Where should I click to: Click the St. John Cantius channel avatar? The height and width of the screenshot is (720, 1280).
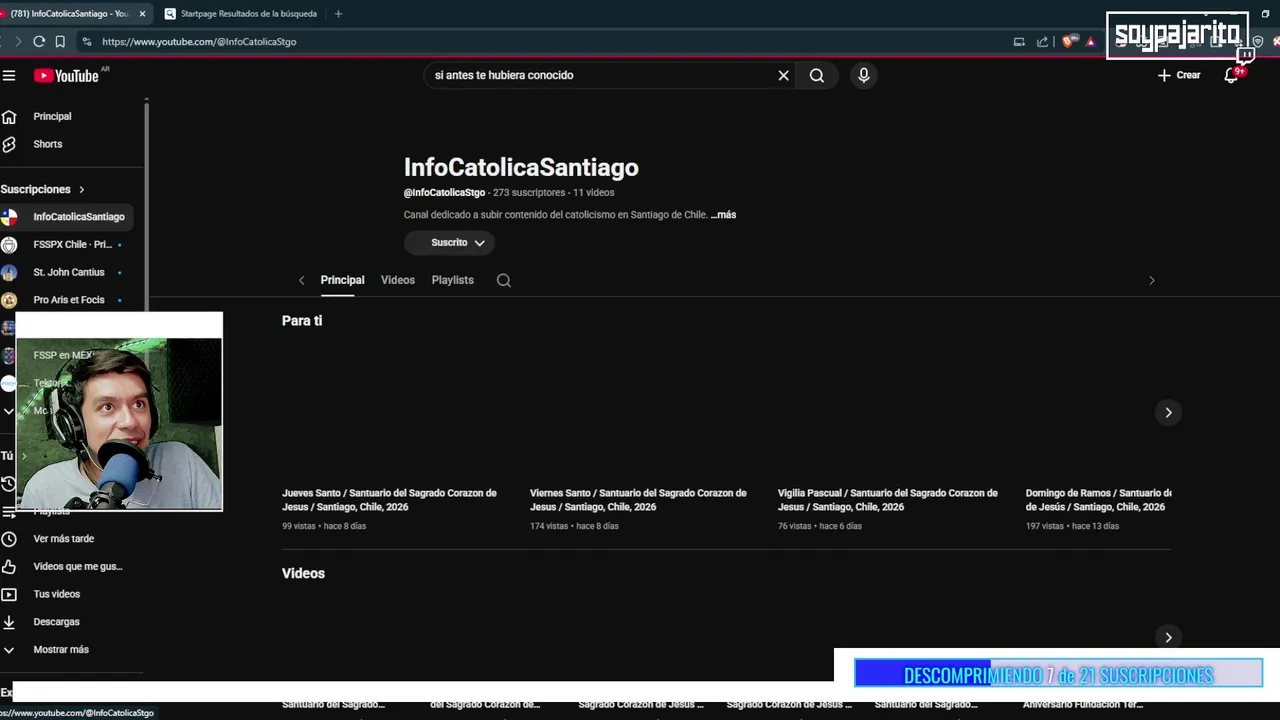tap(9, 272)
